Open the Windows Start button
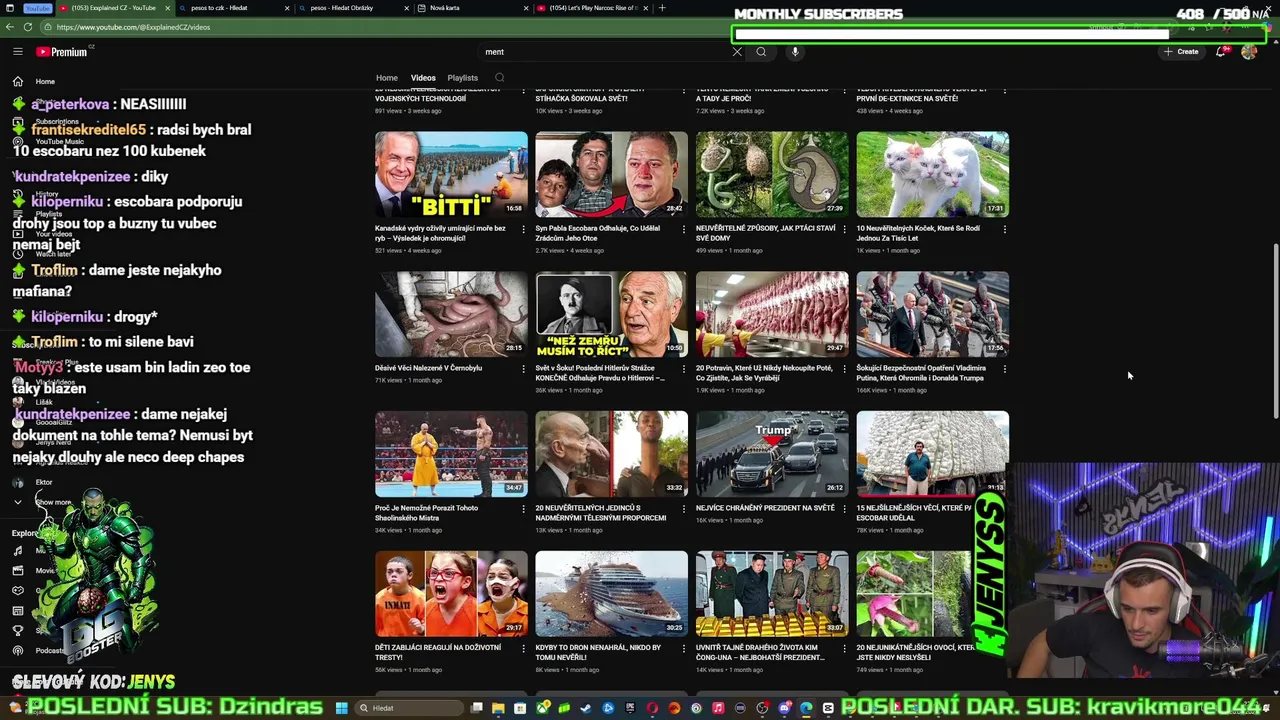1280x720 pixels. (x=341, y=708)
